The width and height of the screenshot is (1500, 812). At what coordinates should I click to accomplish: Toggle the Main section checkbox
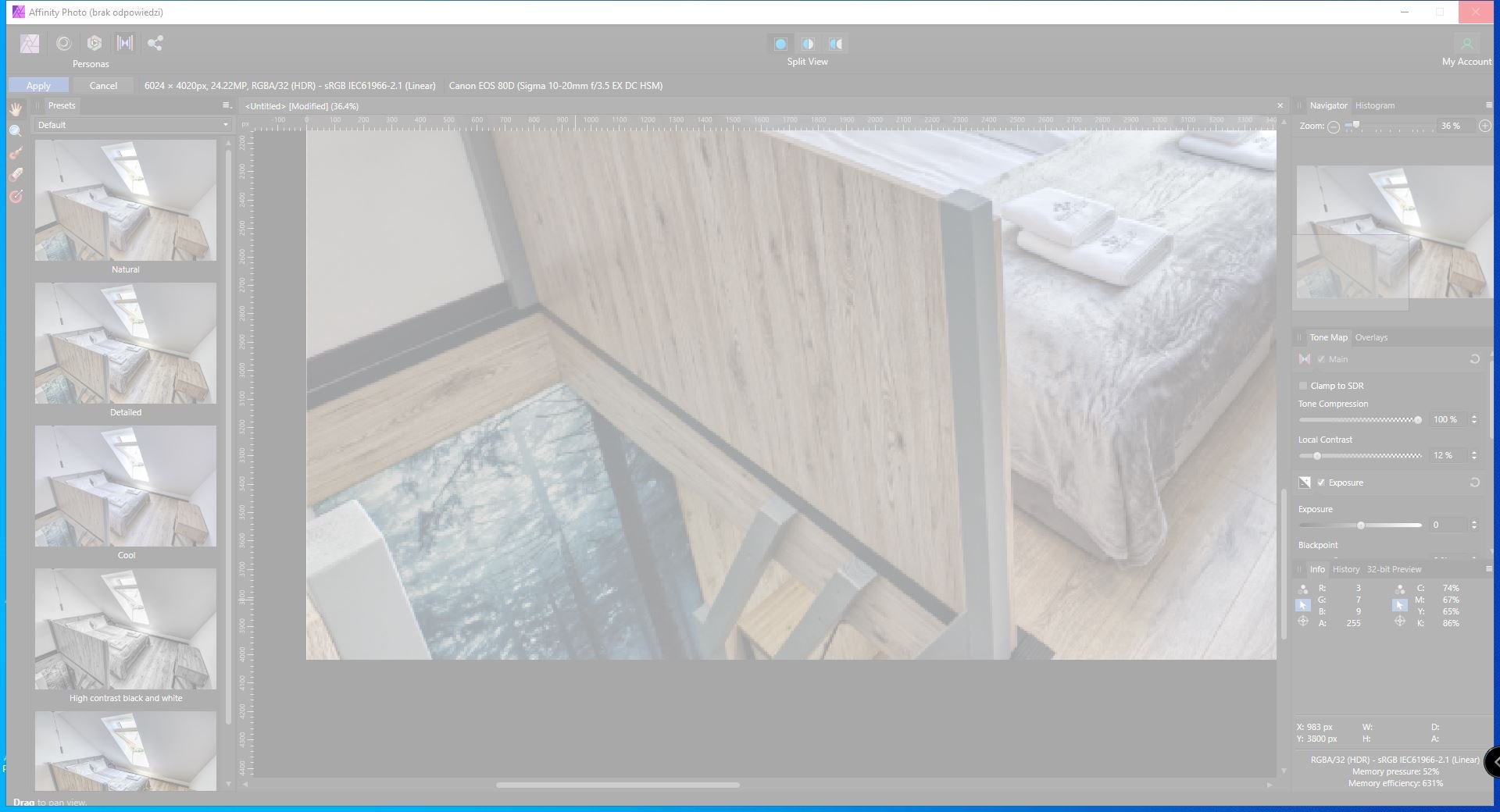[1321, 359]
